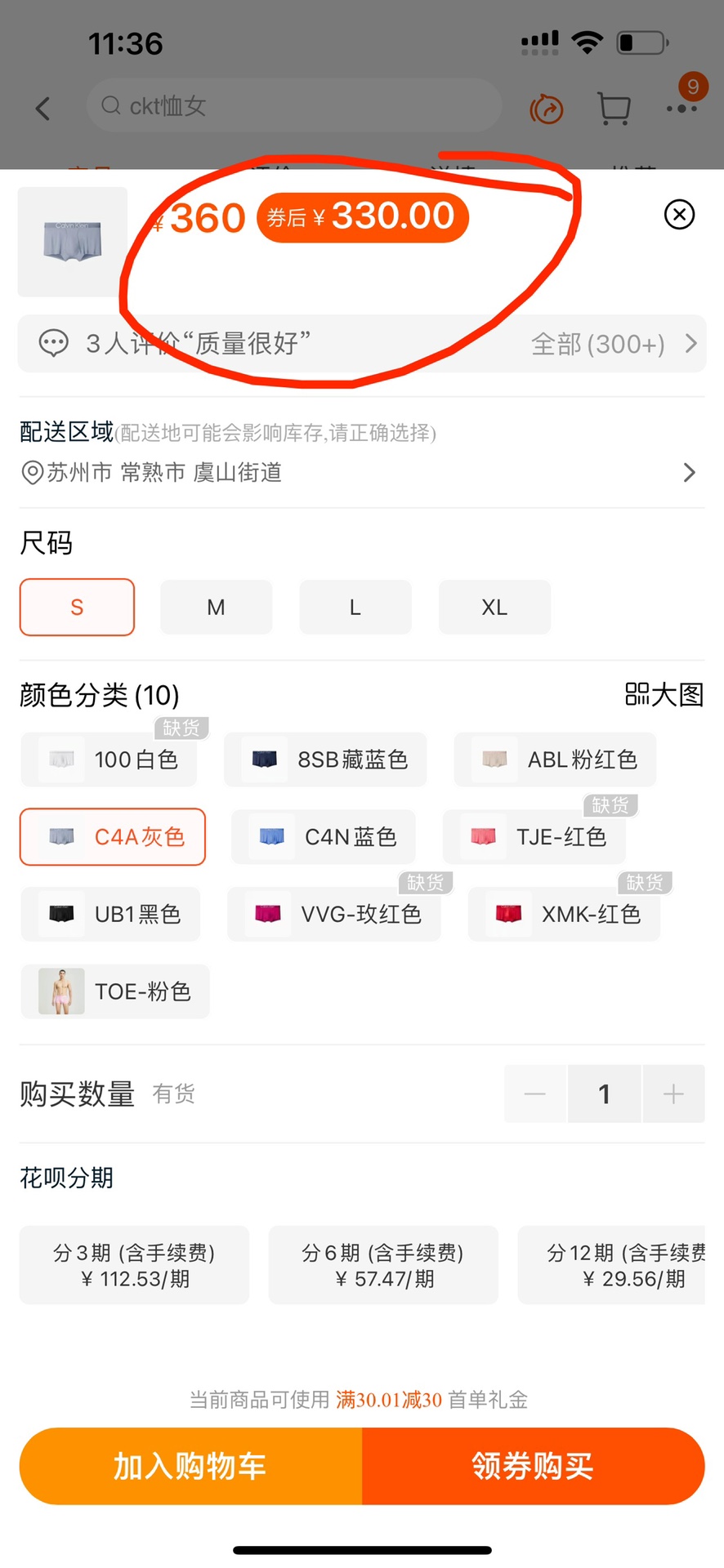Viewport: 724px width, 1568px height.
Task: Select size M
Action: 216,607
